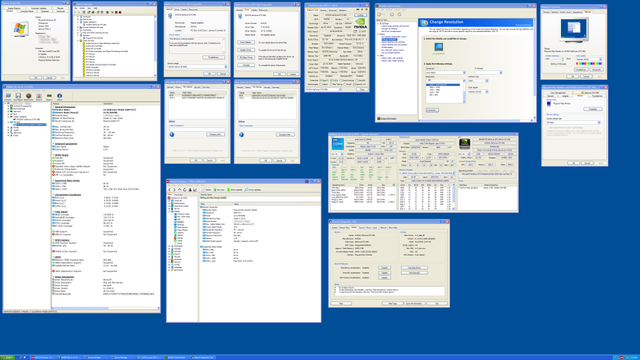The width and height of the screenshot is (640, 360).
Task: Open the Windows Start button
Action: tap(7, 358)
